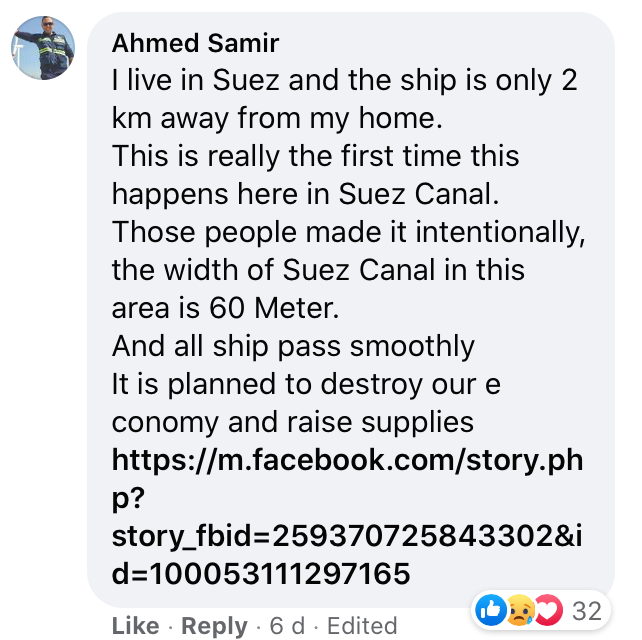Like Ahmed Samir's comment
The width and height of the screenshot is (642, 640).
[136, 626]
